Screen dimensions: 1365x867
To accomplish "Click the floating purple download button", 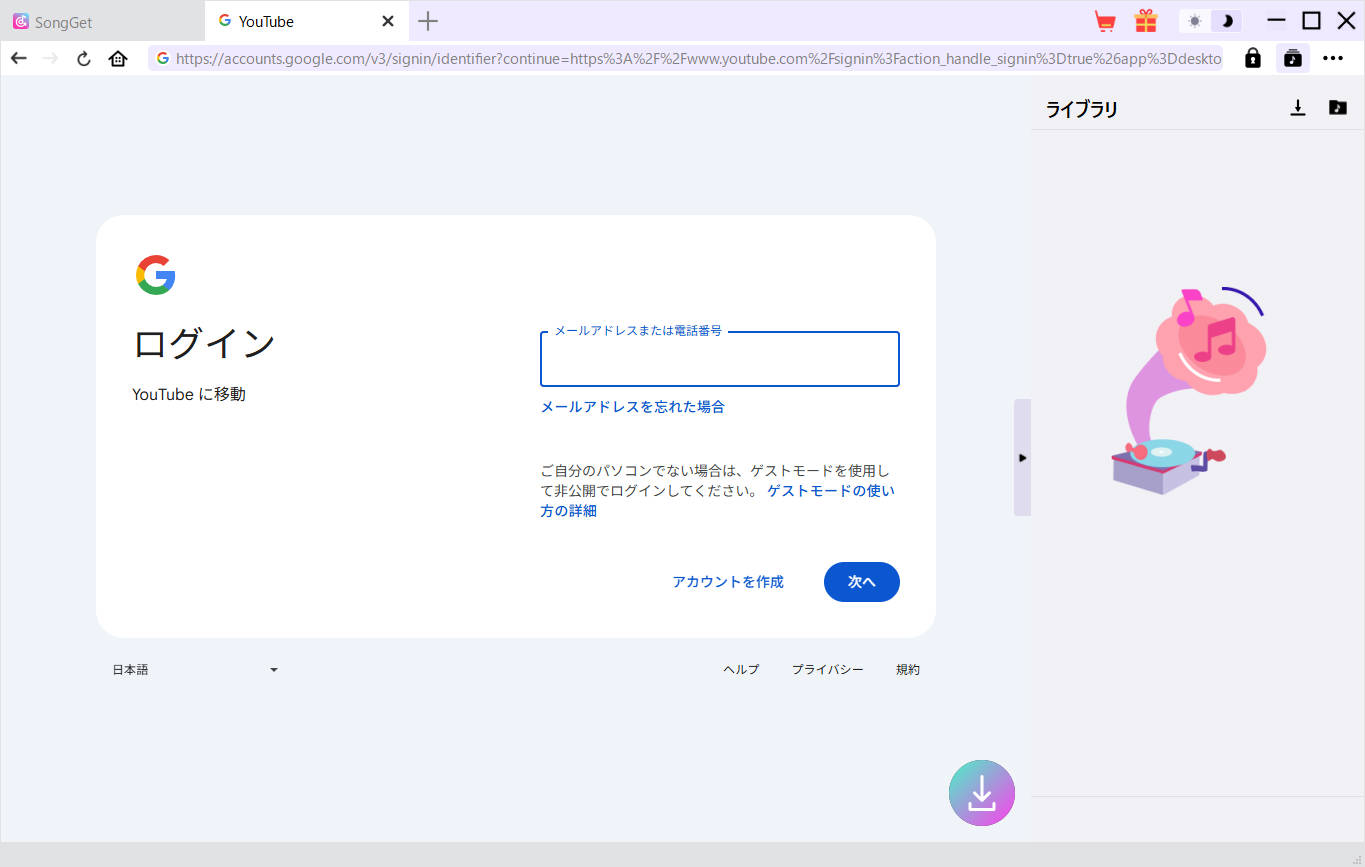I will [x=981, y=792].
